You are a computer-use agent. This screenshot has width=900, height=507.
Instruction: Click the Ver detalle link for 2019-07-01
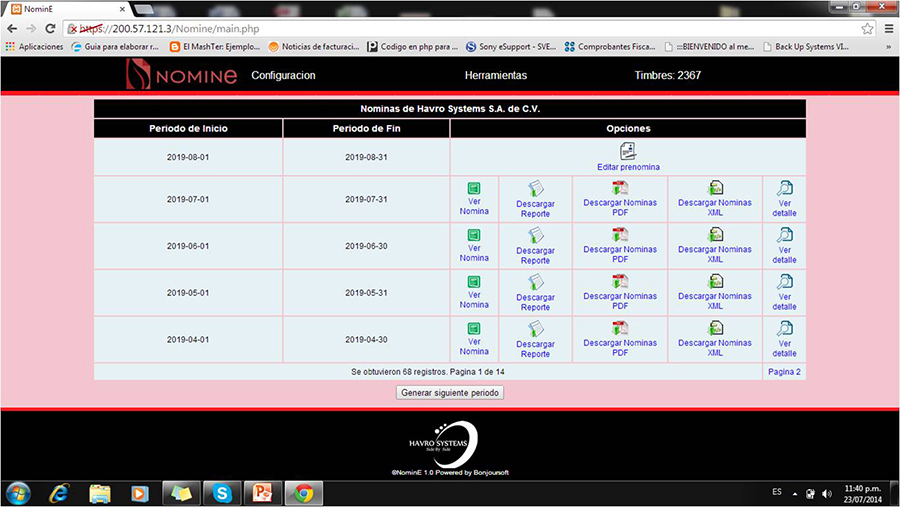[x=785, y=206]
